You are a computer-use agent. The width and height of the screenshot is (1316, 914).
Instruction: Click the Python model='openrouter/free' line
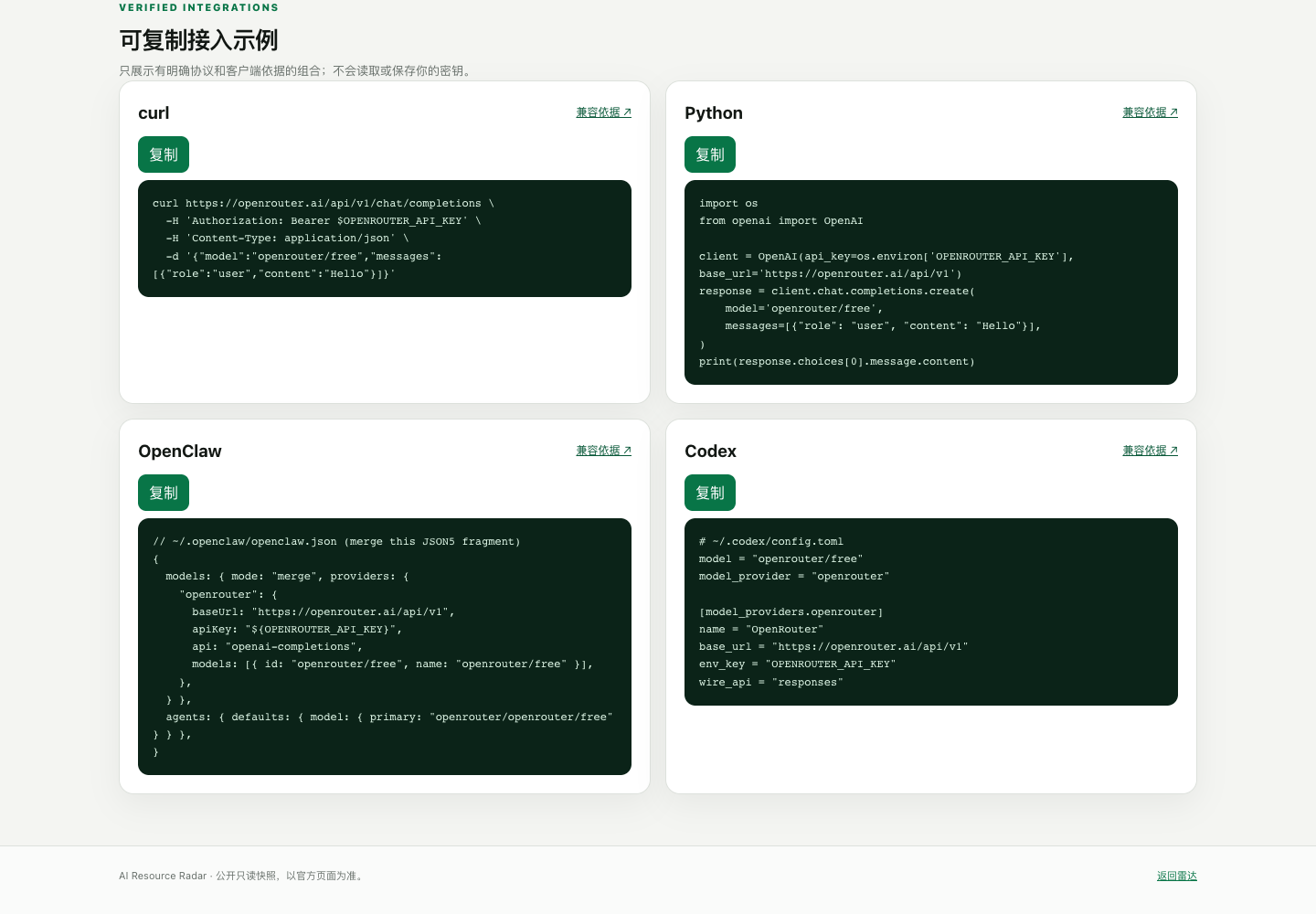point(804,309)
